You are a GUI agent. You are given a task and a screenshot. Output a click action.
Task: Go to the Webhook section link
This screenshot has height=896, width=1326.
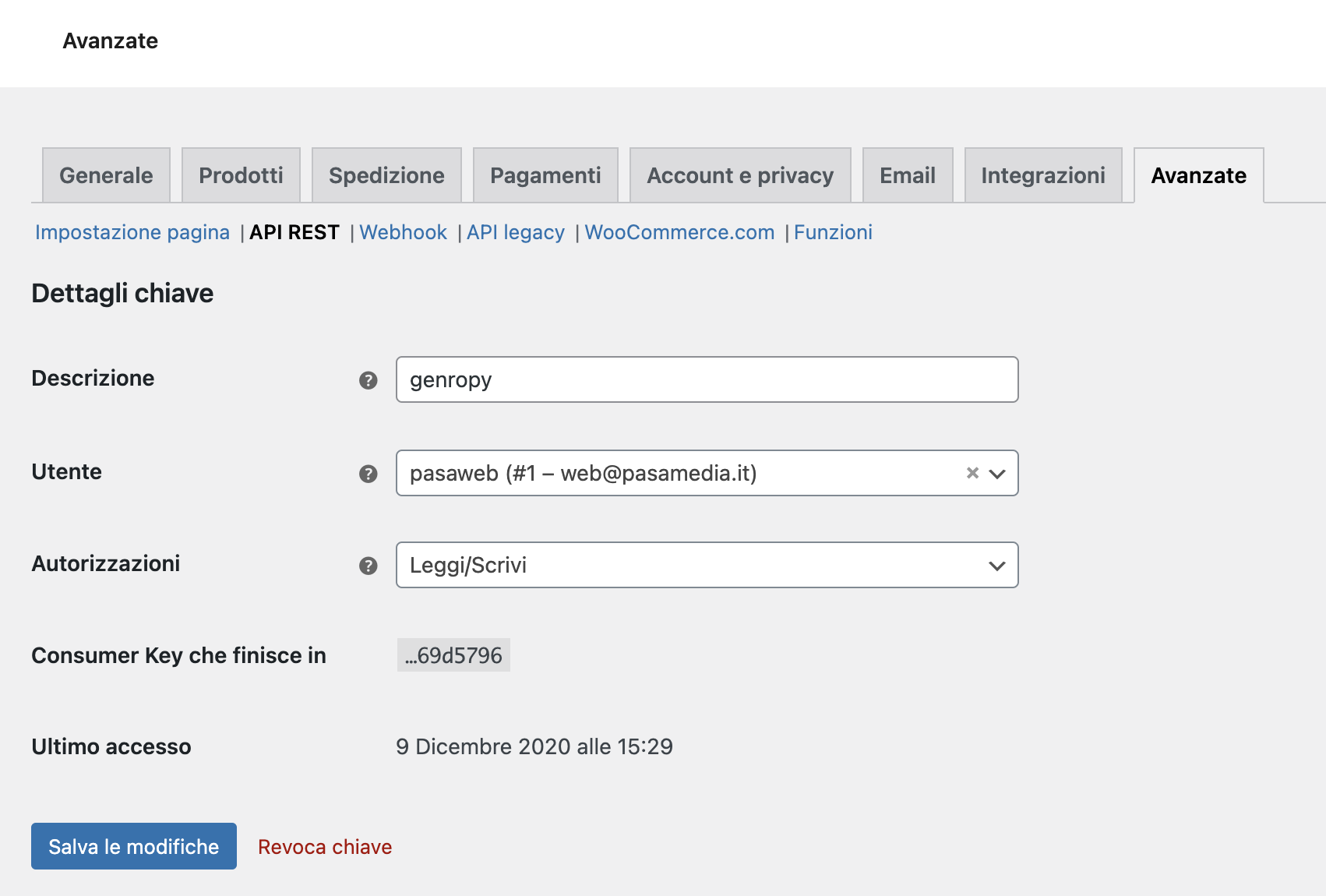click(x=403, y=232)
